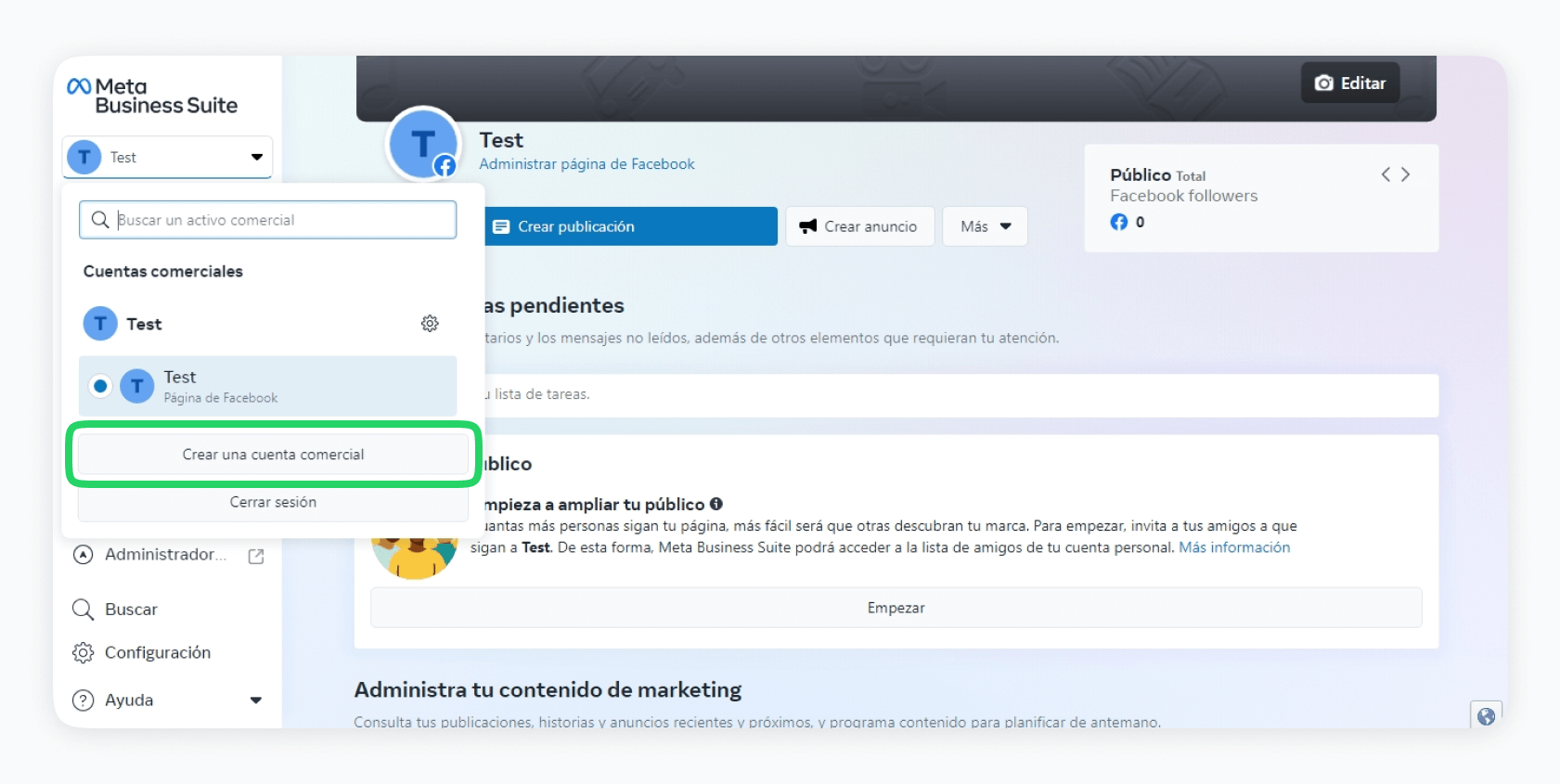Choose Test Página de Facebook entry

click(267, 386)
